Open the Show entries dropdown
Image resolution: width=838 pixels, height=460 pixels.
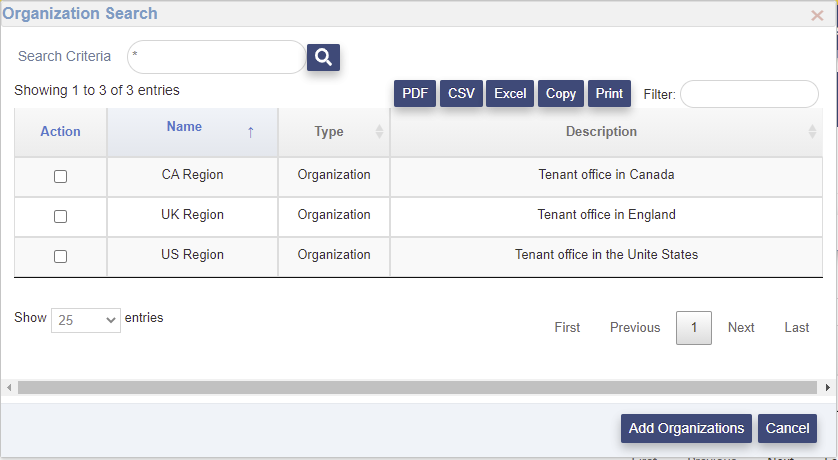tap(86, 320)
